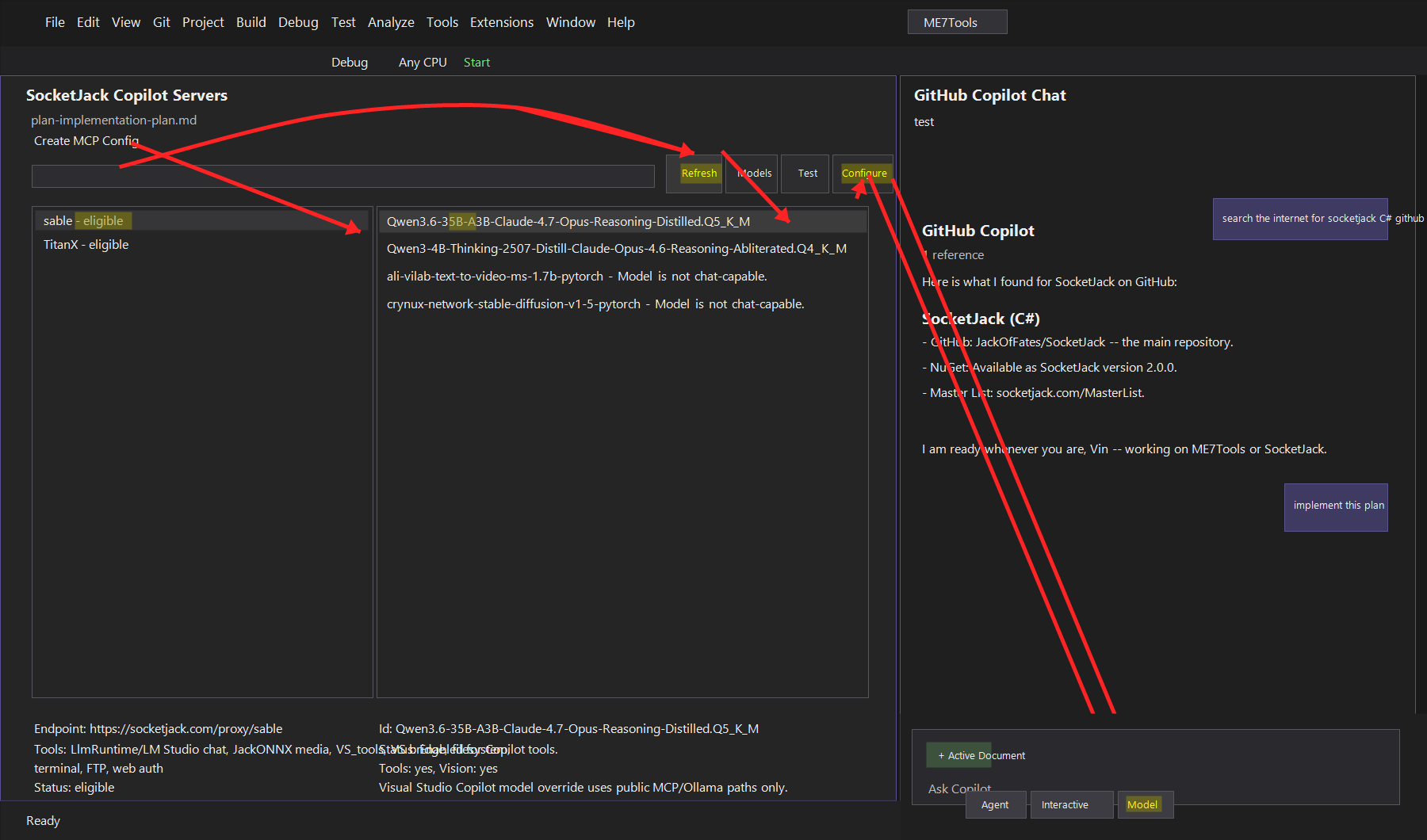1427x840 pixels.
Task: Select Qwen3.6-35B-A3B Claude-4.7 Q5_K_M model
Action: (x=622, y=221)
